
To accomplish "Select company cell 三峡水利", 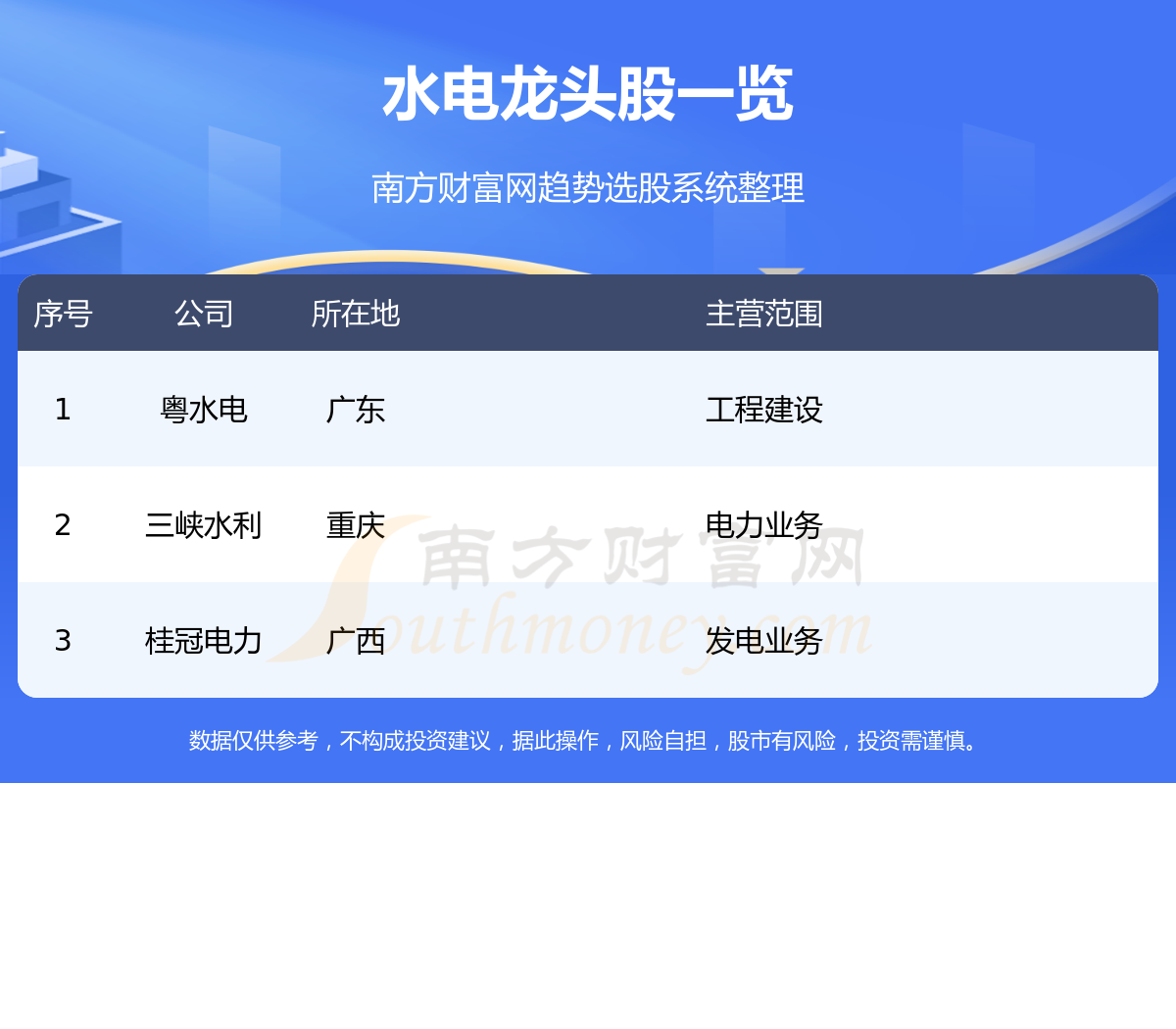I will [204, 524].
